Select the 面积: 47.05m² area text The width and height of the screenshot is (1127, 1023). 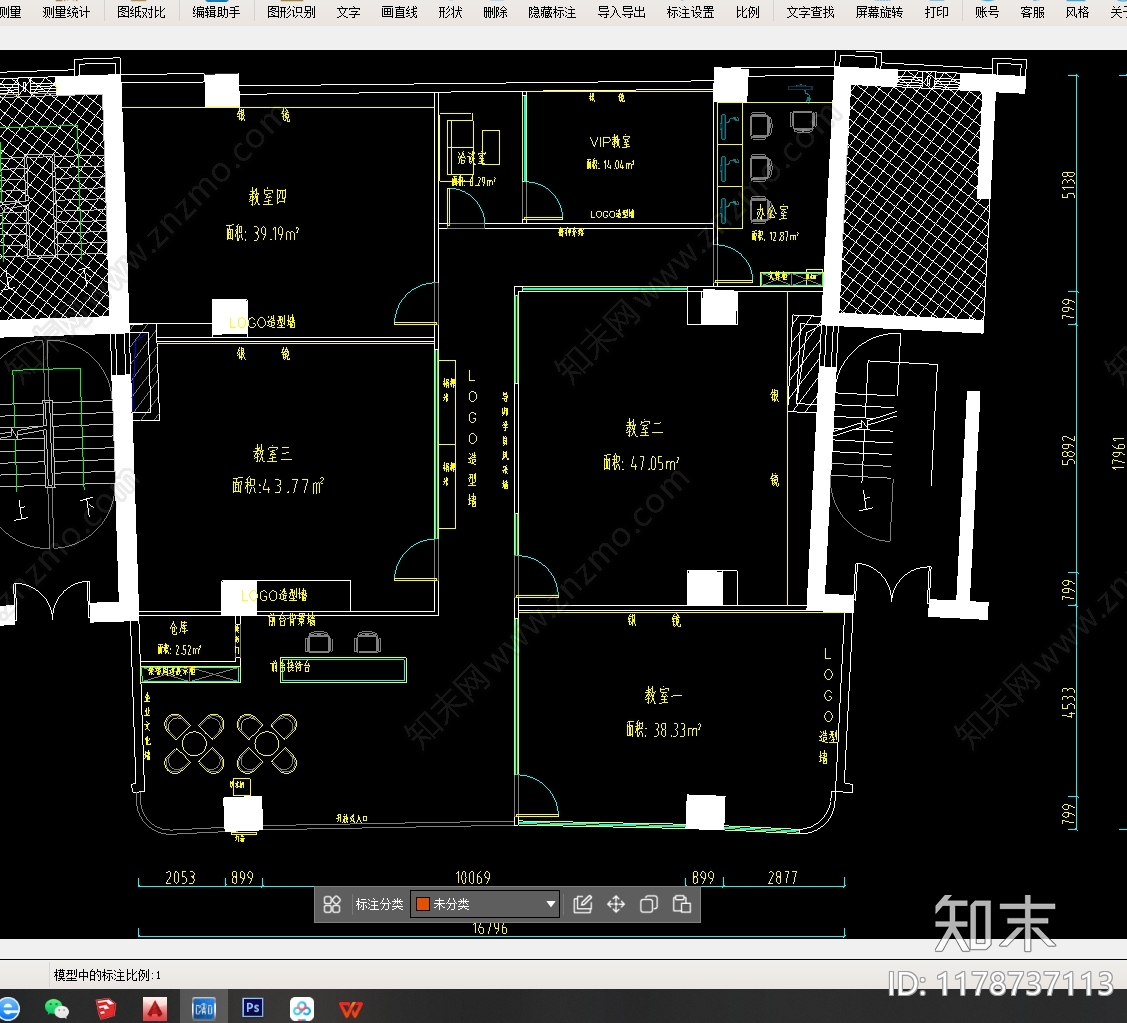pyautogui.click(x=640, y=463)
